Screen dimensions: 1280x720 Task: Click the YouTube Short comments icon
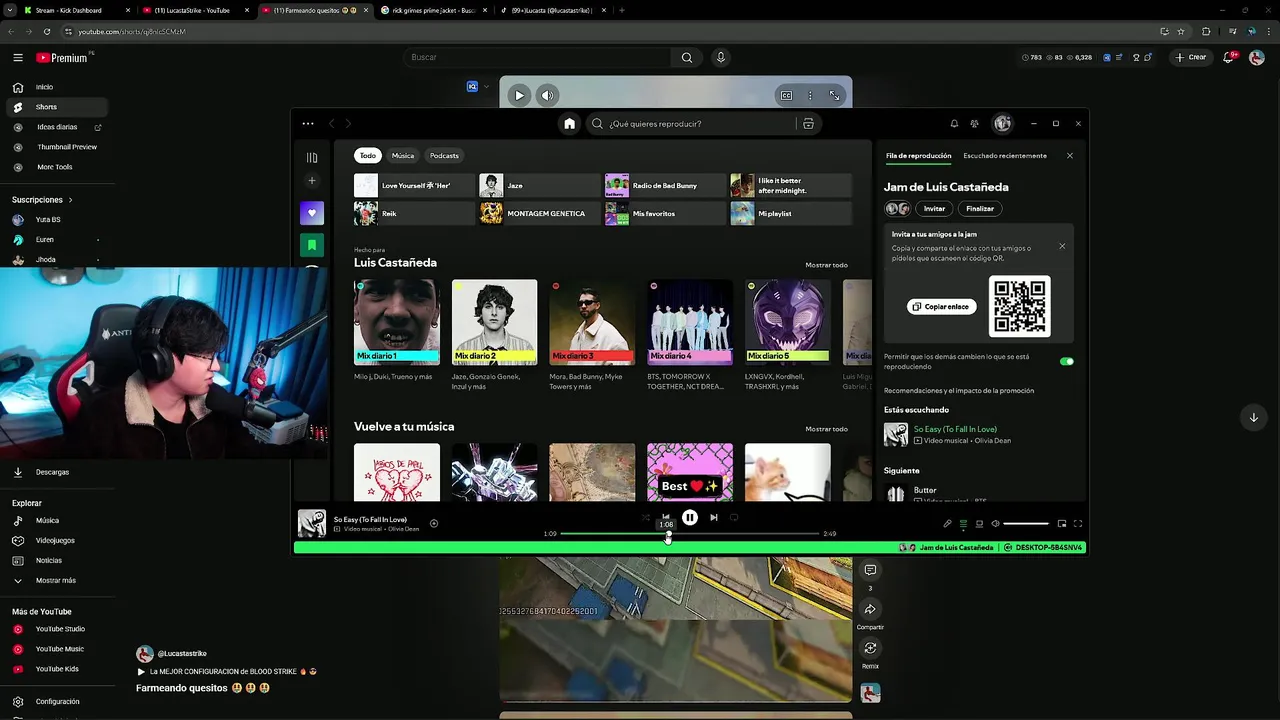point(870,570)
